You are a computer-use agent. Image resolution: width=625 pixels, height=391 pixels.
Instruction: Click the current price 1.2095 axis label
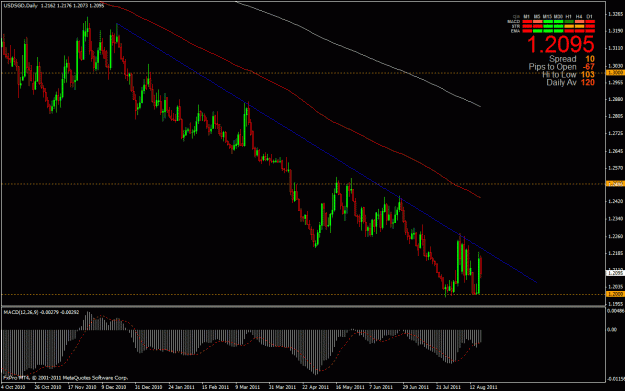[615, 273]
